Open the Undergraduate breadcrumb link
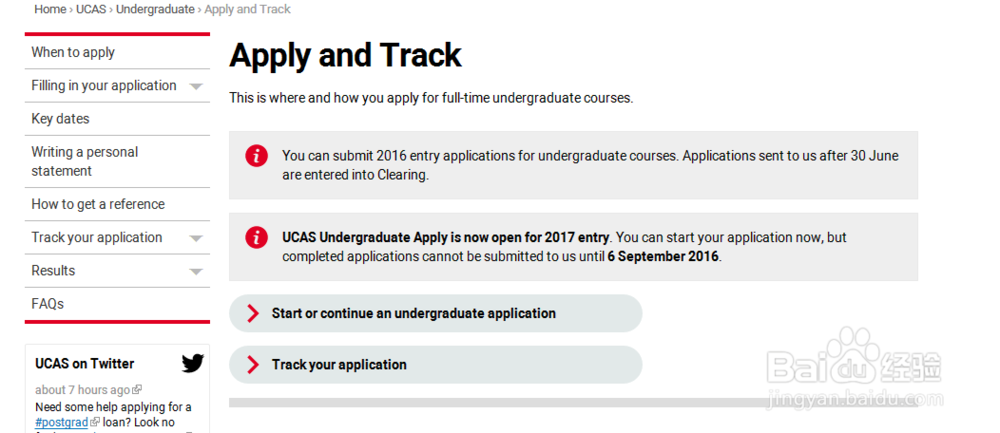 coord(155,9)
